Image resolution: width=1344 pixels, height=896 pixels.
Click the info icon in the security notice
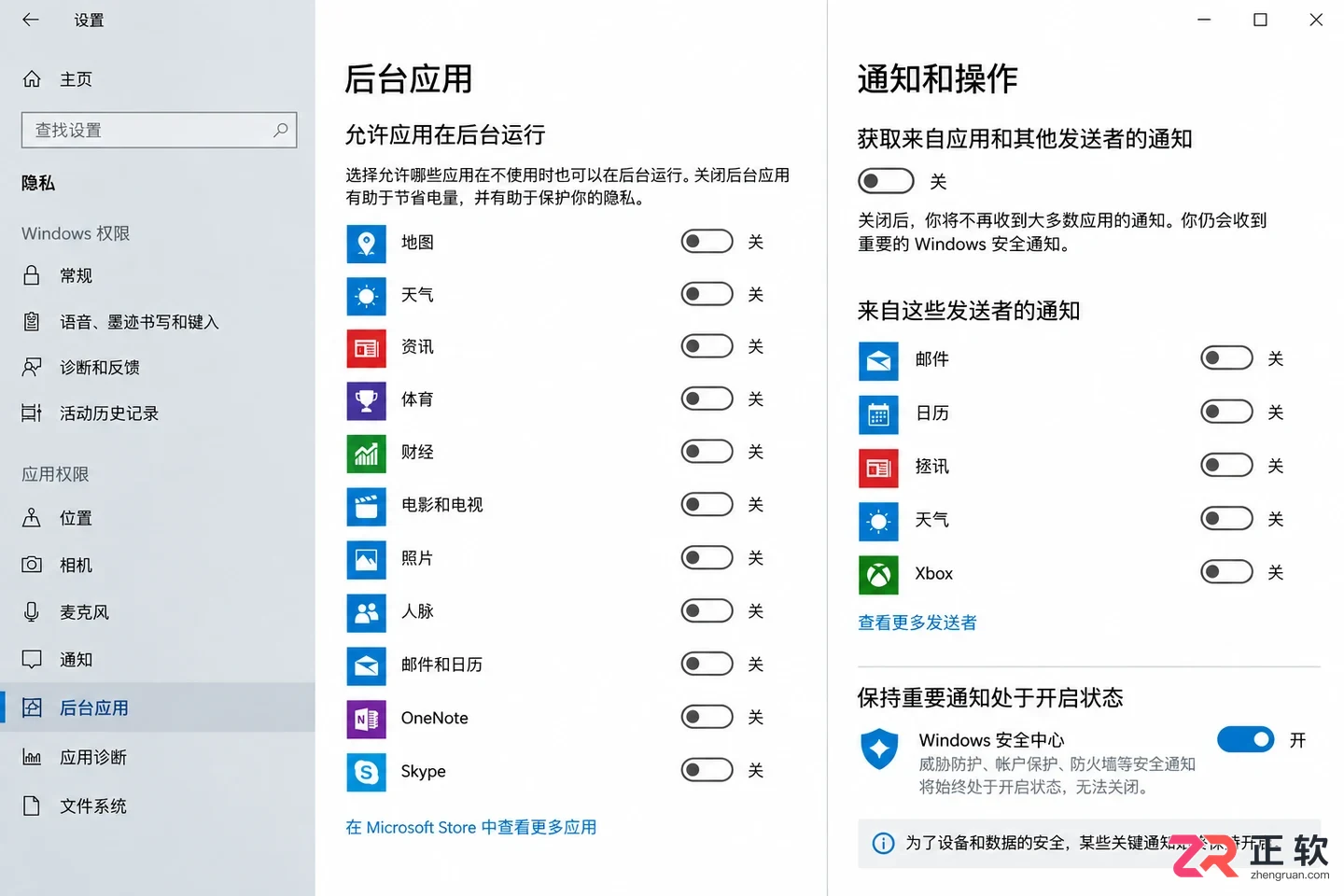[883, 843]
